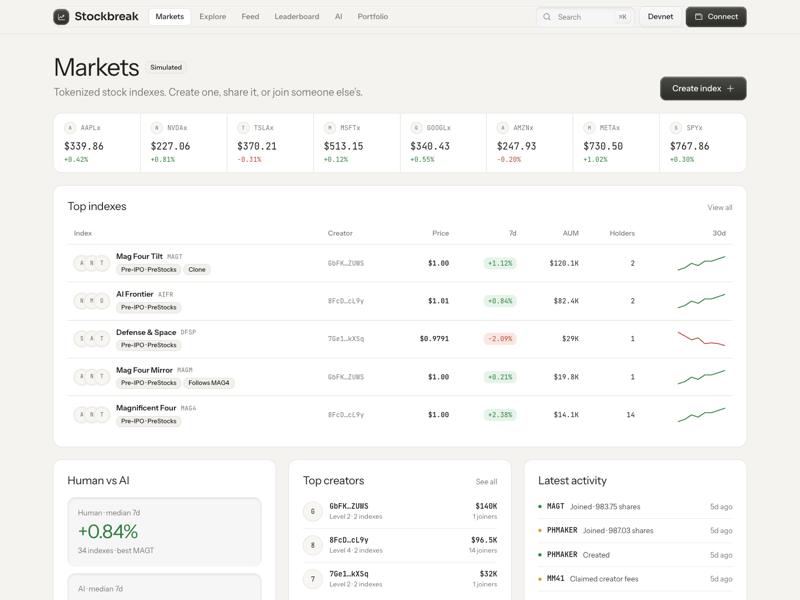800x600 pixels.
Task: Click the Clone tag on Mag Four Tilt
Action: (x=197, y=269)
